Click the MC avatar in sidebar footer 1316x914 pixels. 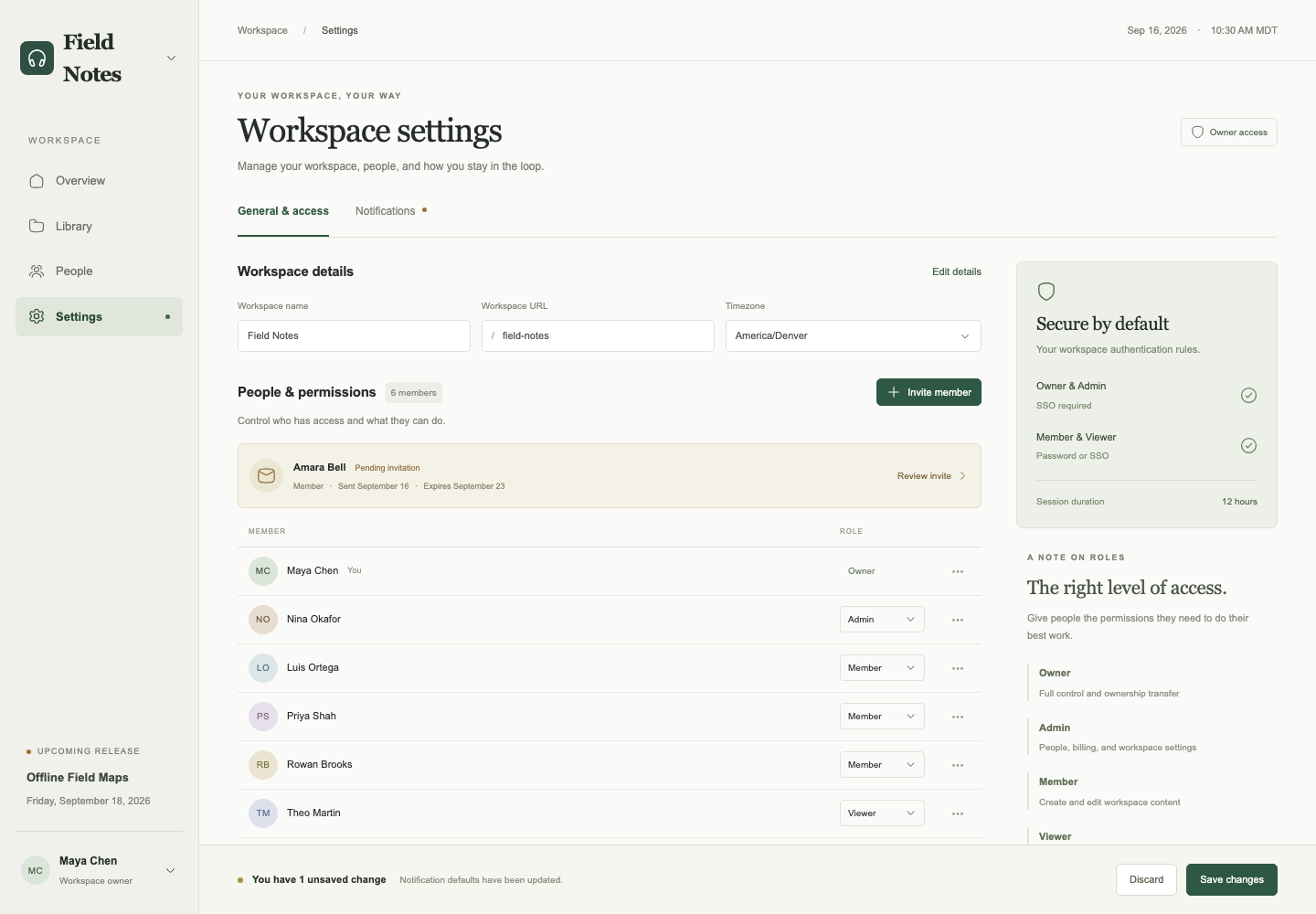pyautogui.click(x=36, y=871)
